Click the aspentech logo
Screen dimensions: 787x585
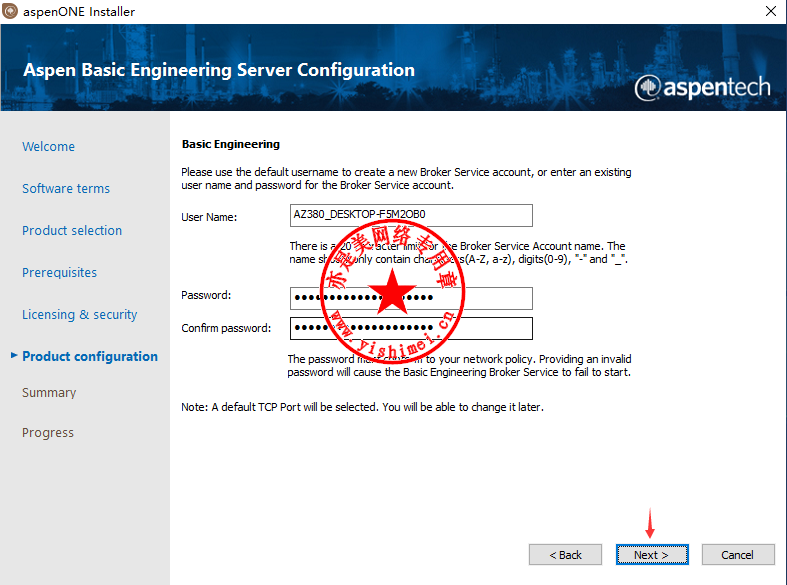coord(702,88)
